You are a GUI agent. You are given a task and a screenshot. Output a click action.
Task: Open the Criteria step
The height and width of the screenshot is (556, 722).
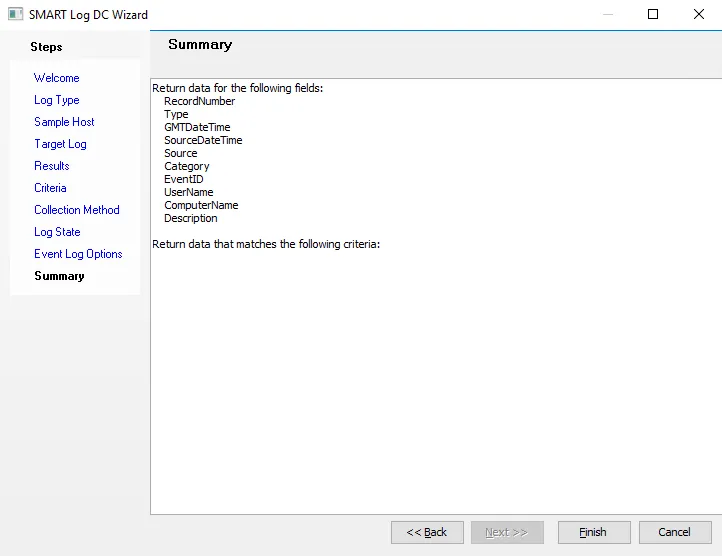[50, 188]
